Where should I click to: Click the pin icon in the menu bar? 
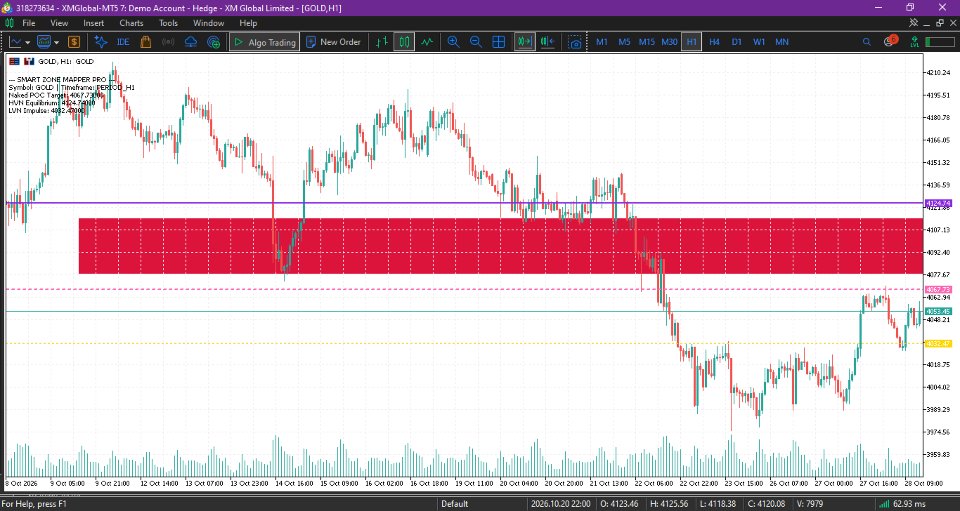[x=913, y=23]
